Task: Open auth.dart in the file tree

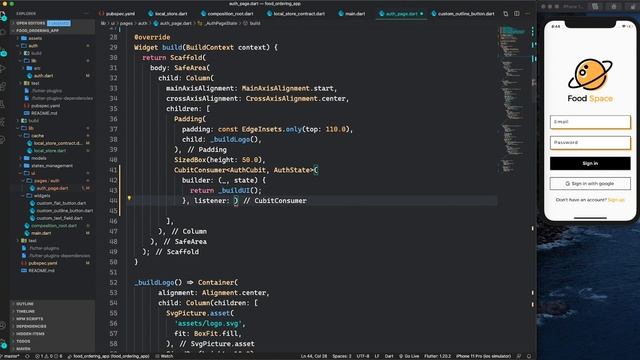Action: pos(43,76)
